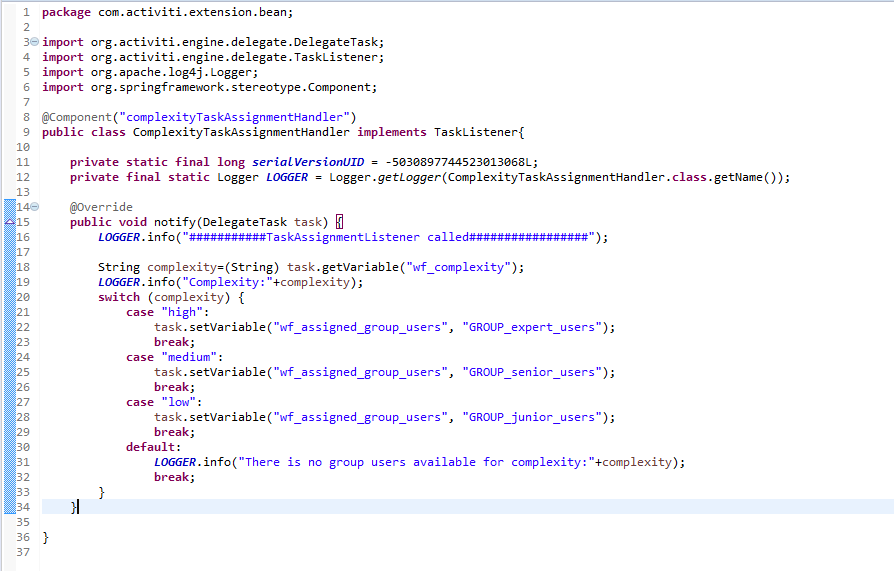Click the value -5030897744523013068L
Screen dimensions: 894x571
pyautogui.click(x=458, y=162)
